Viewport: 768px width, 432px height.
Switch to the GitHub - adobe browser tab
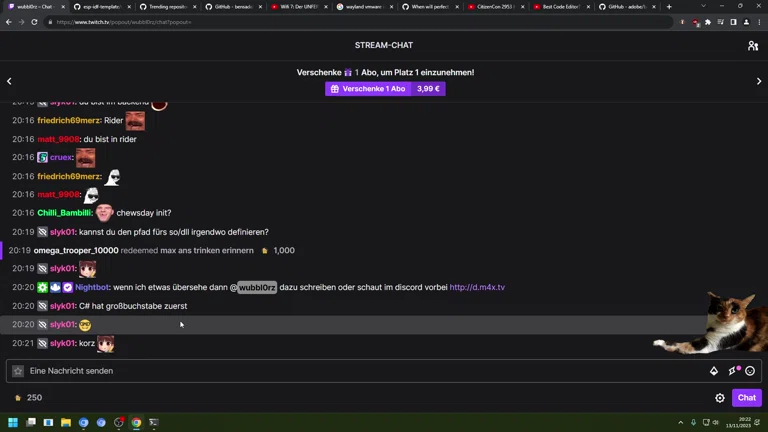coord(626,7)
